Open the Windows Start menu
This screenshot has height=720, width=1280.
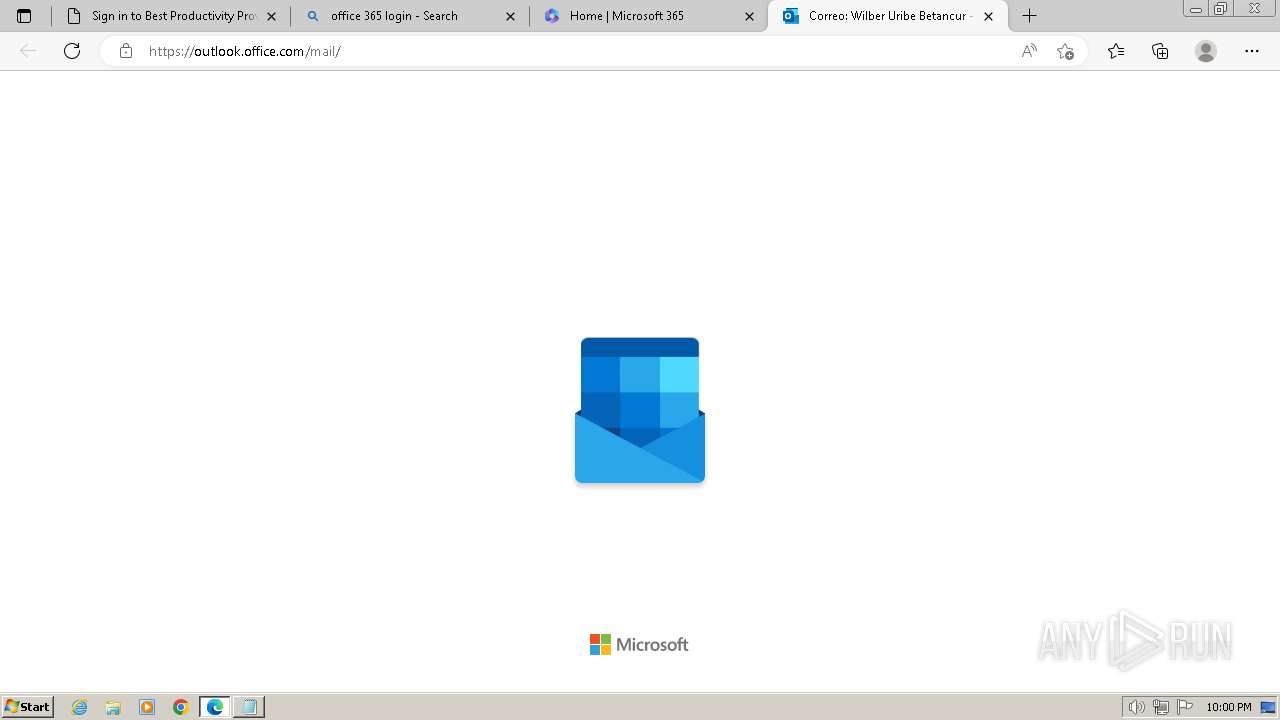click(x=28, y=707)
